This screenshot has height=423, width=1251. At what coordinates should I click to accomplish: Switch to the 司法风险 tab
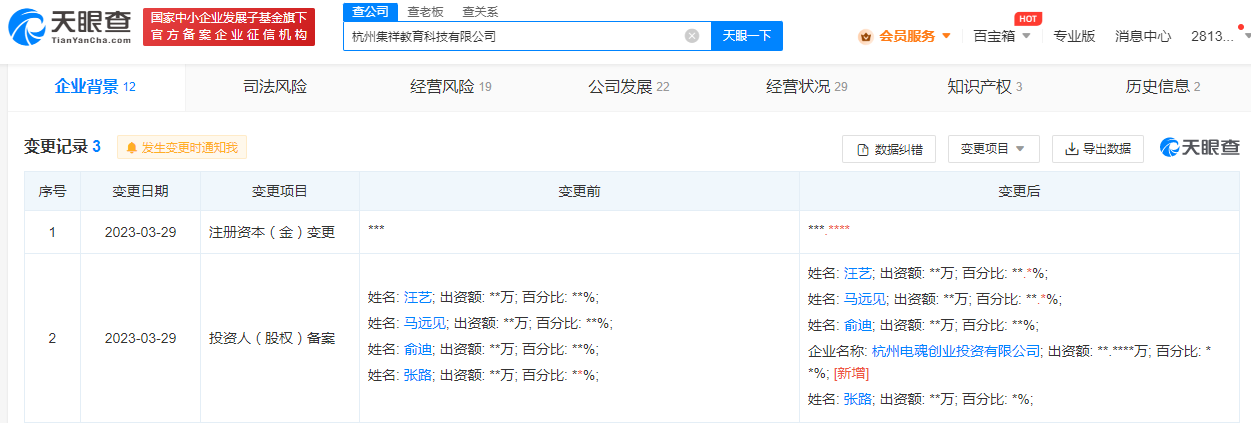pyautogui.click(x=275, y=87)
